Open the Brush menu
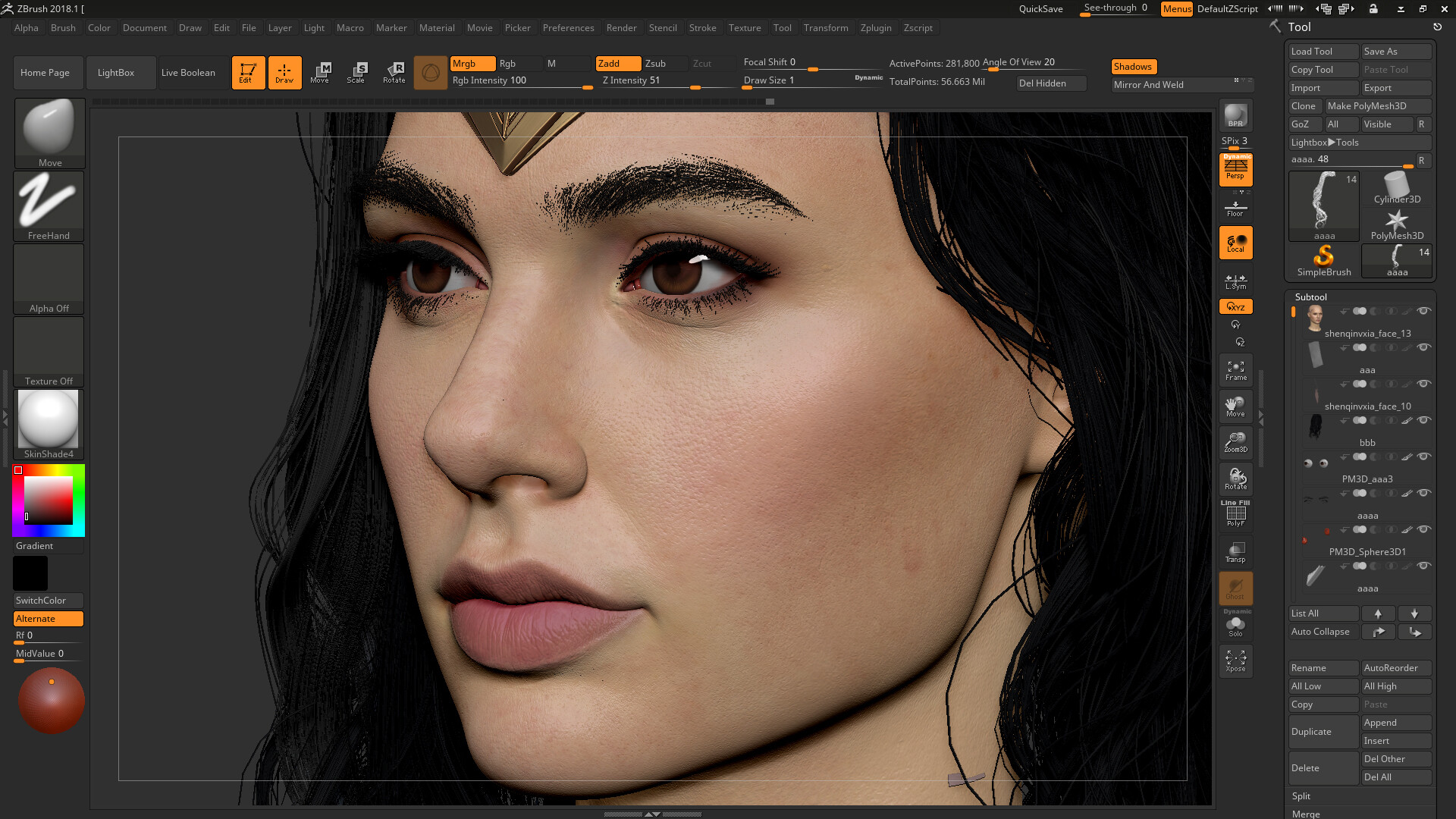1456x819 pixels. pyautogui.click(x=63, y=28)
